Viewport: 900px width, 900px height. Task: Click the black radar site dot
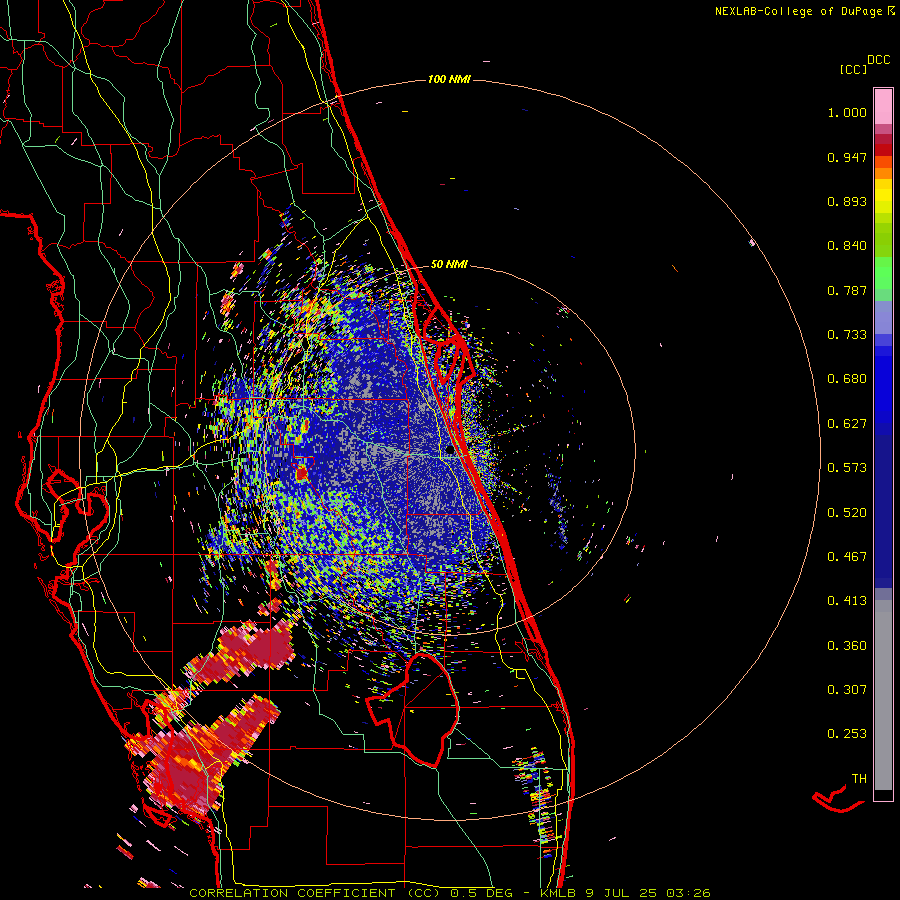tap(449, 451)
